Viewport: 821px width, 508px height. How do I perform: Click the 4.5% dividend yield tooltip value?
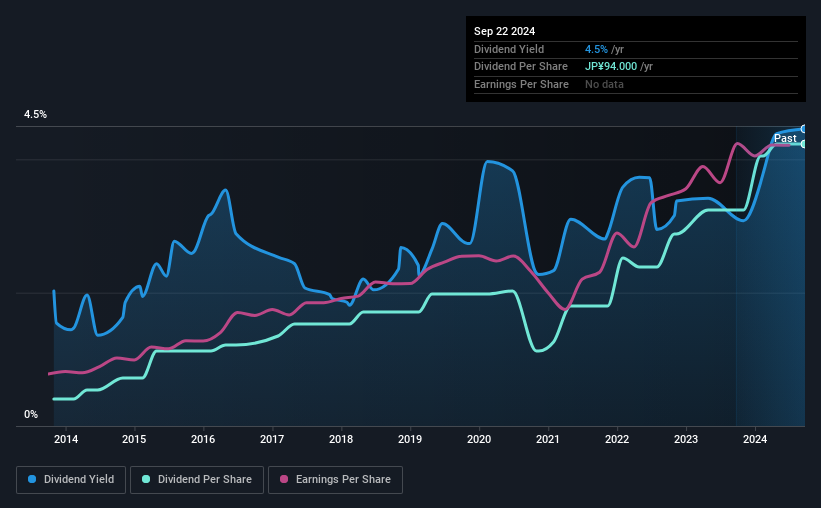[x=596, y=49]
